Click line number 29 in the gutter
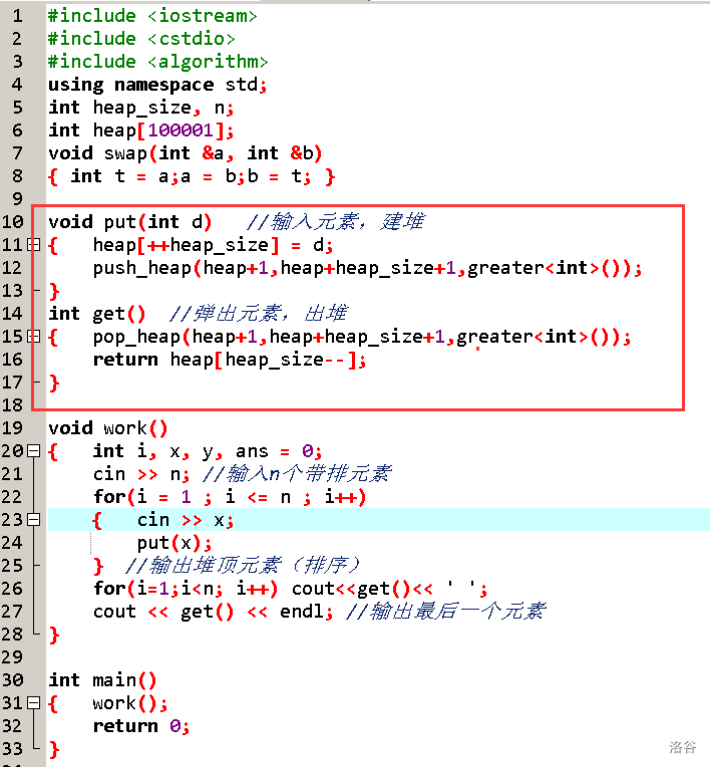This screenshot has height=767, width=710. [x=12, y=657]
